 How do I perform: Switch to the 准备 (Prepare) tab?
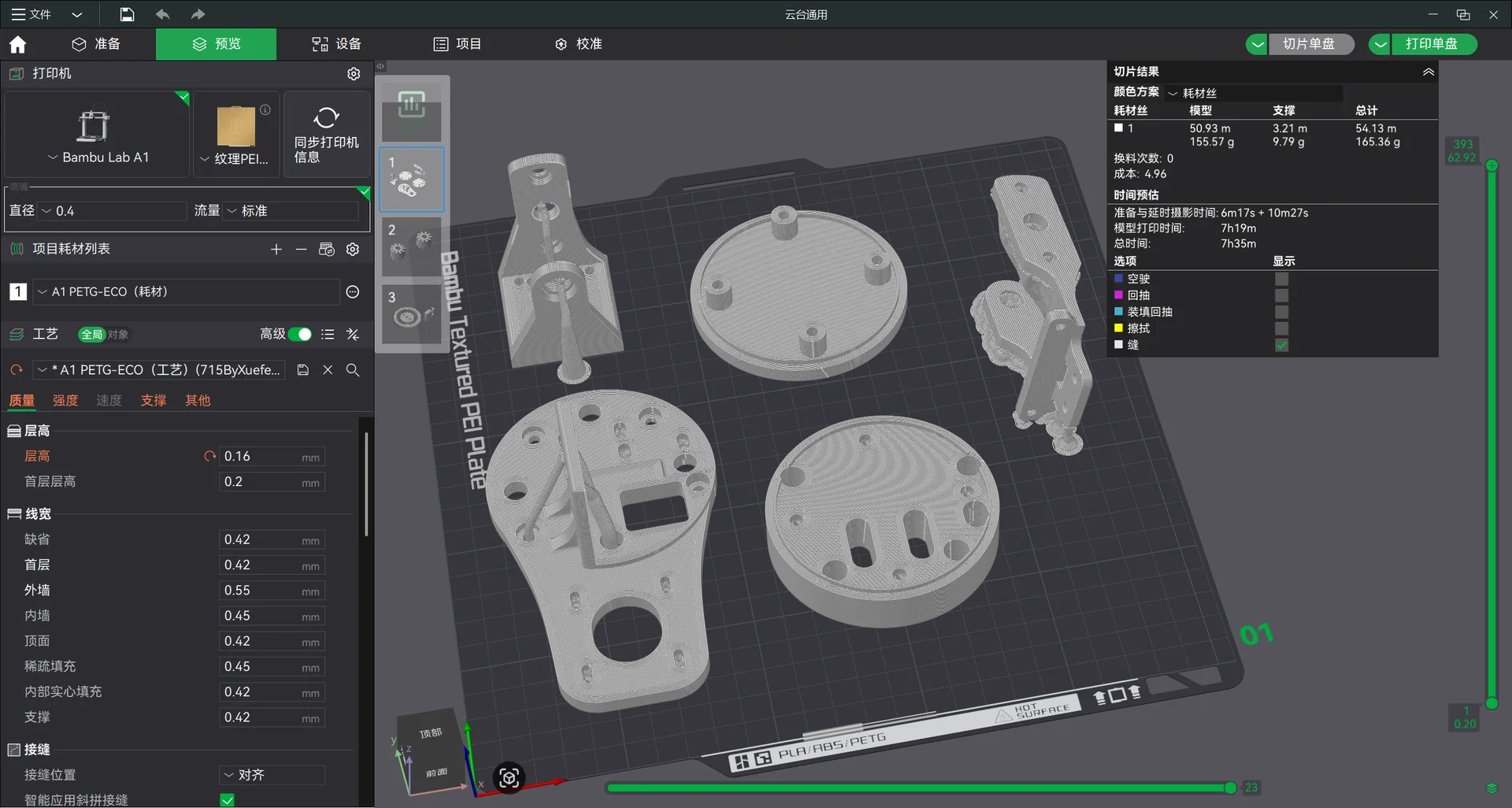[x=96, y=44]
